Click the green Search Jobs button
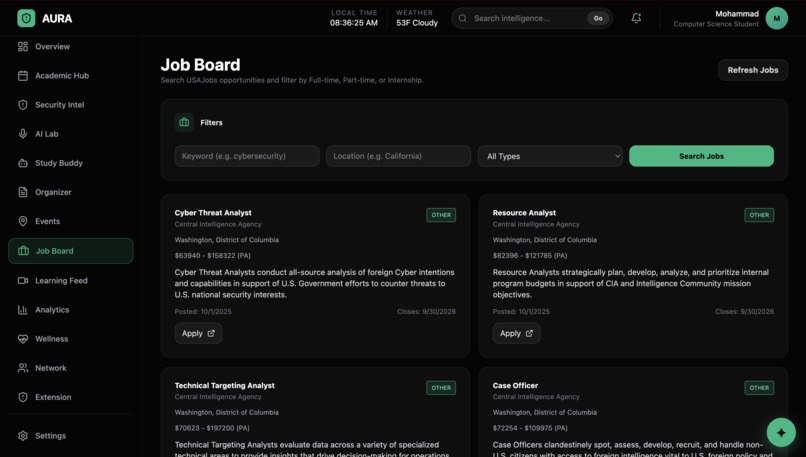Viewport: 806px width, 457px height. (701, 156)
